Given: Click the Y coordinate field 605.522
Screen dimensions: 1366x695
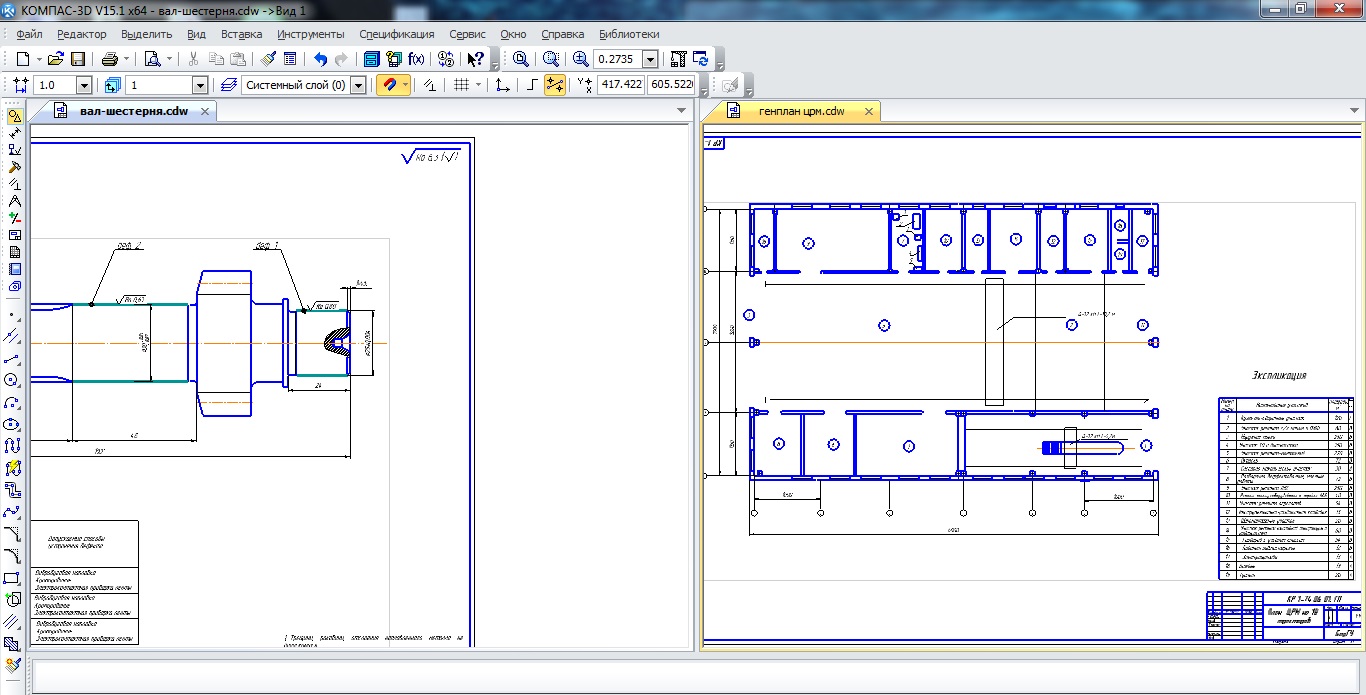Looking at the screenshot, I should point(672,85).
